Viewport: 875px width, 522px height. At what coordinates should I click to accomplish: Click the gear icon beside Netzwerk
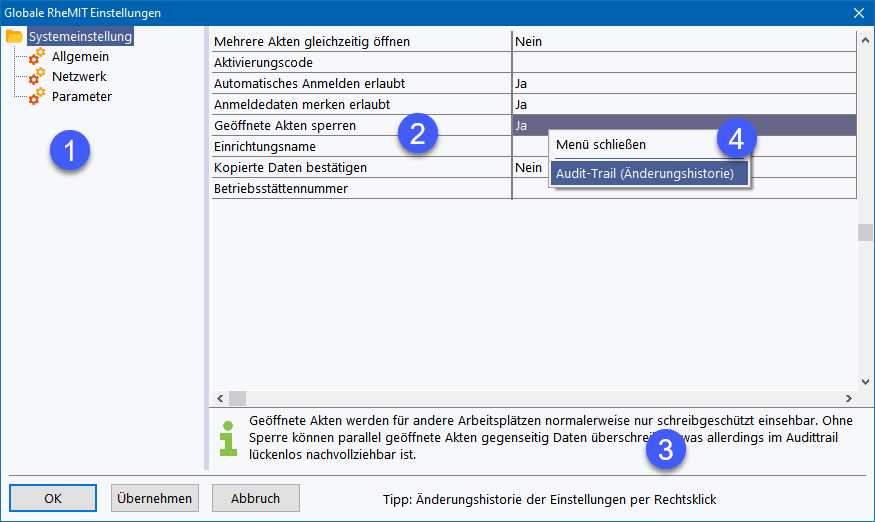37,77
